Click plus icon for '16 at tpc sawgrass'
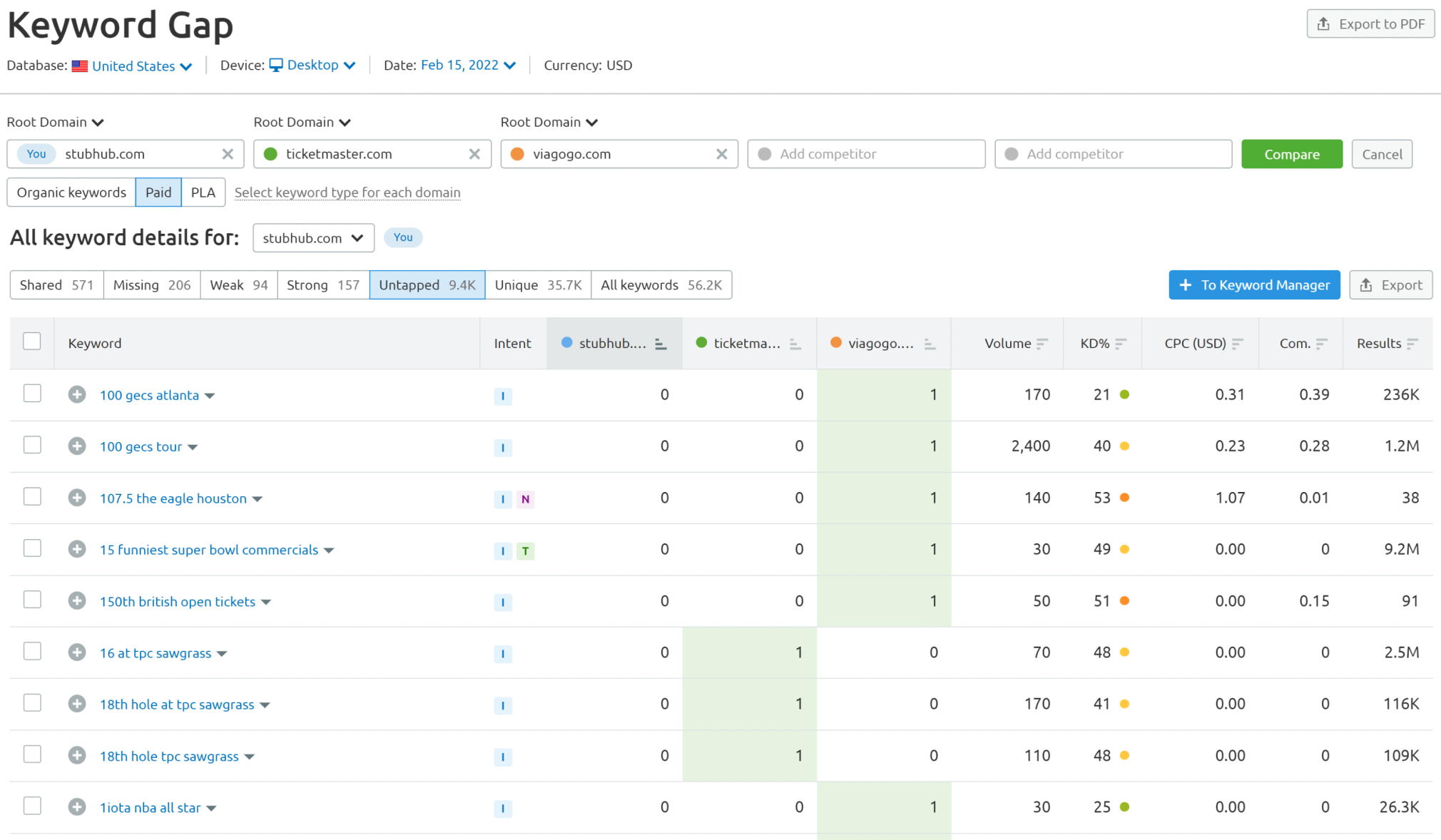The image size is (1441, 840). point(77,652)
